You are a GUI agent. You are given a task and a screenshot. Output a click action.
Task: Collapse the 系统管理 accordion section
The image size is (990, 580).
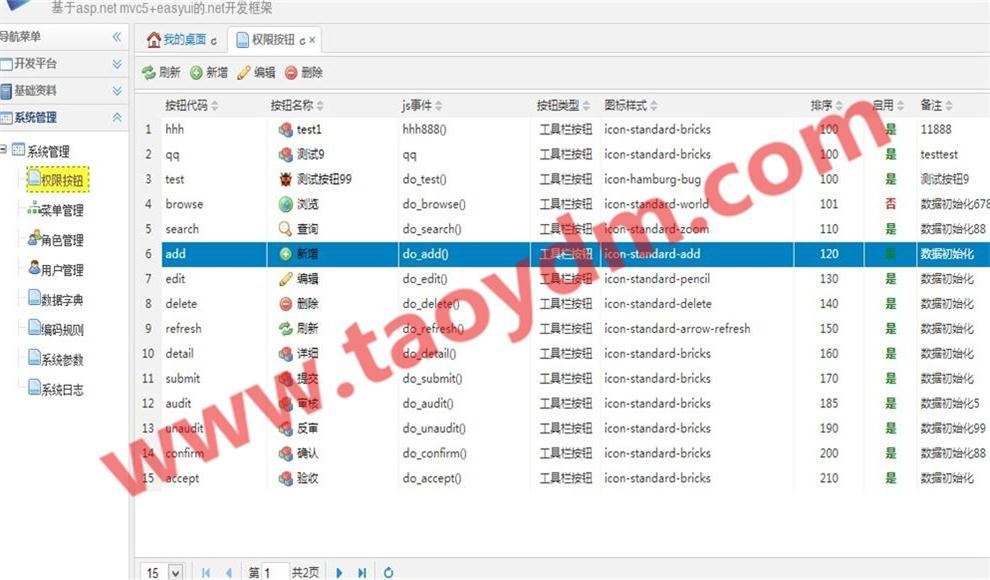(x=117, y=117)
